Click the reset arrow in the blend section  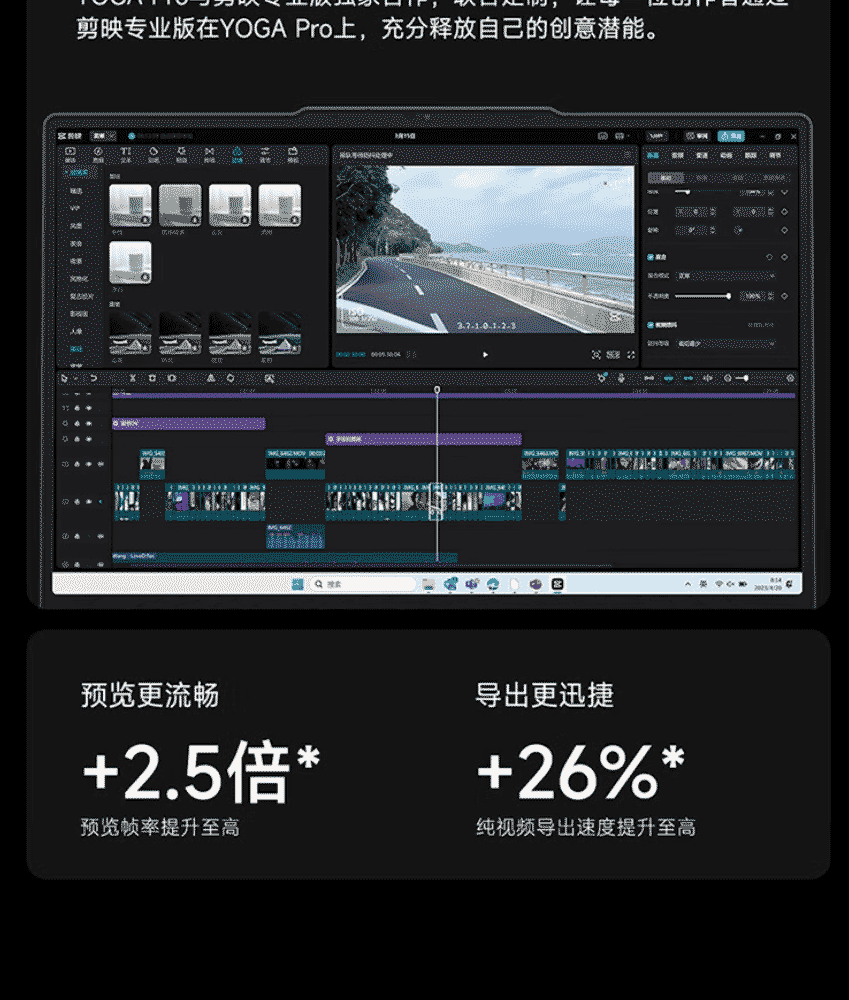[769, 257]
